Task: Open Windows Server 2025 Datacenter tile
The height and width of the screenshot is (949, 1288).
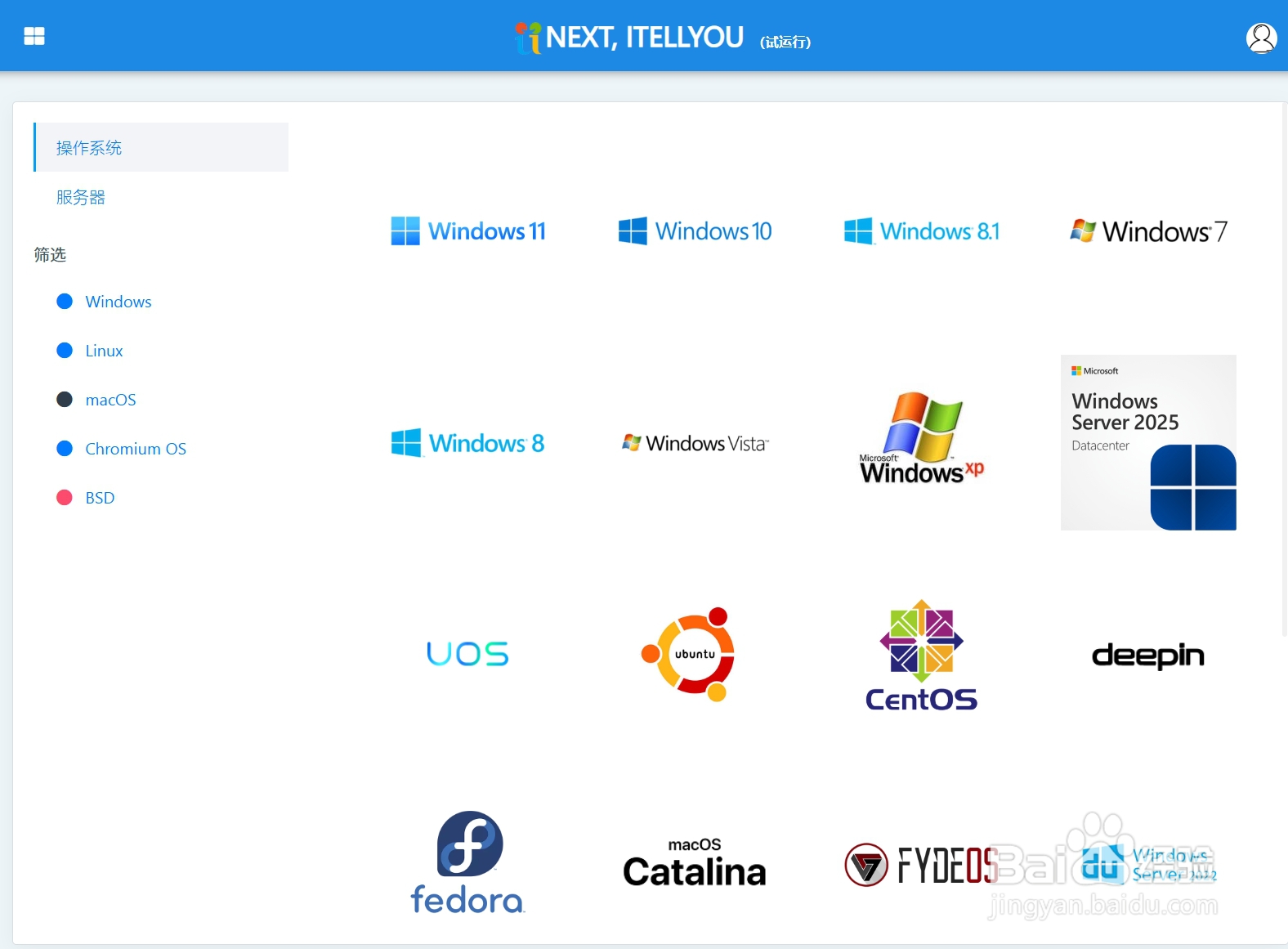Action: [1148, 442]
